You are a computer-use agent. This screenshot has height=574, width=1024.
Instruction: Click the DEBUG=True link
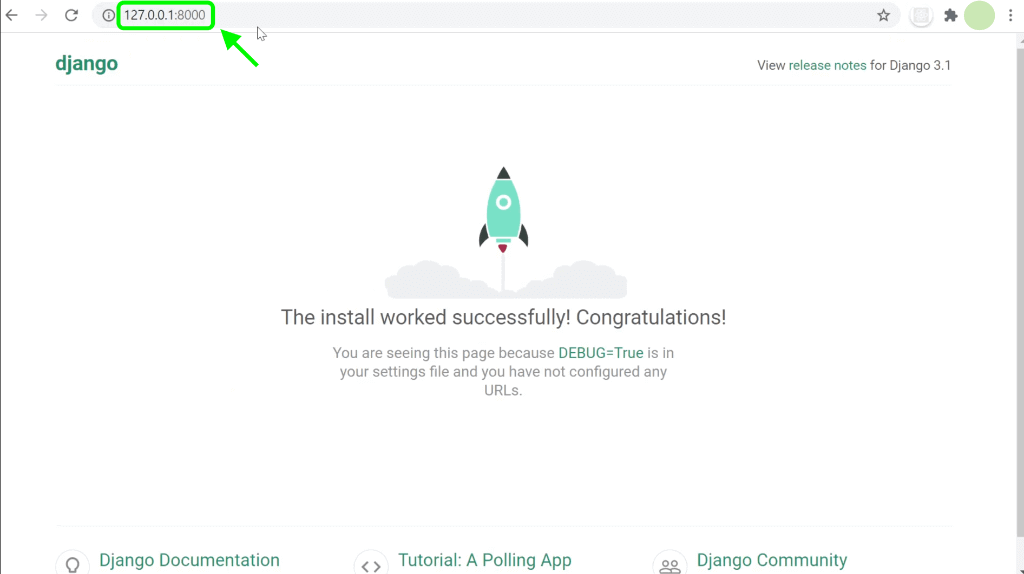pos(601,353)
